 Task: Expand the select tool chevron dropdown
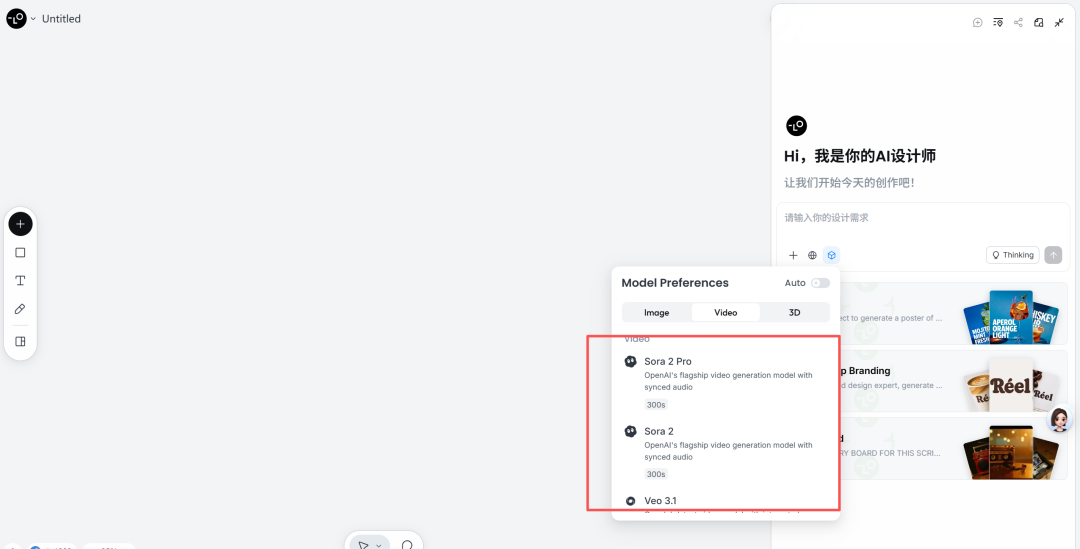pyautogui.click(x=379, y=546)
